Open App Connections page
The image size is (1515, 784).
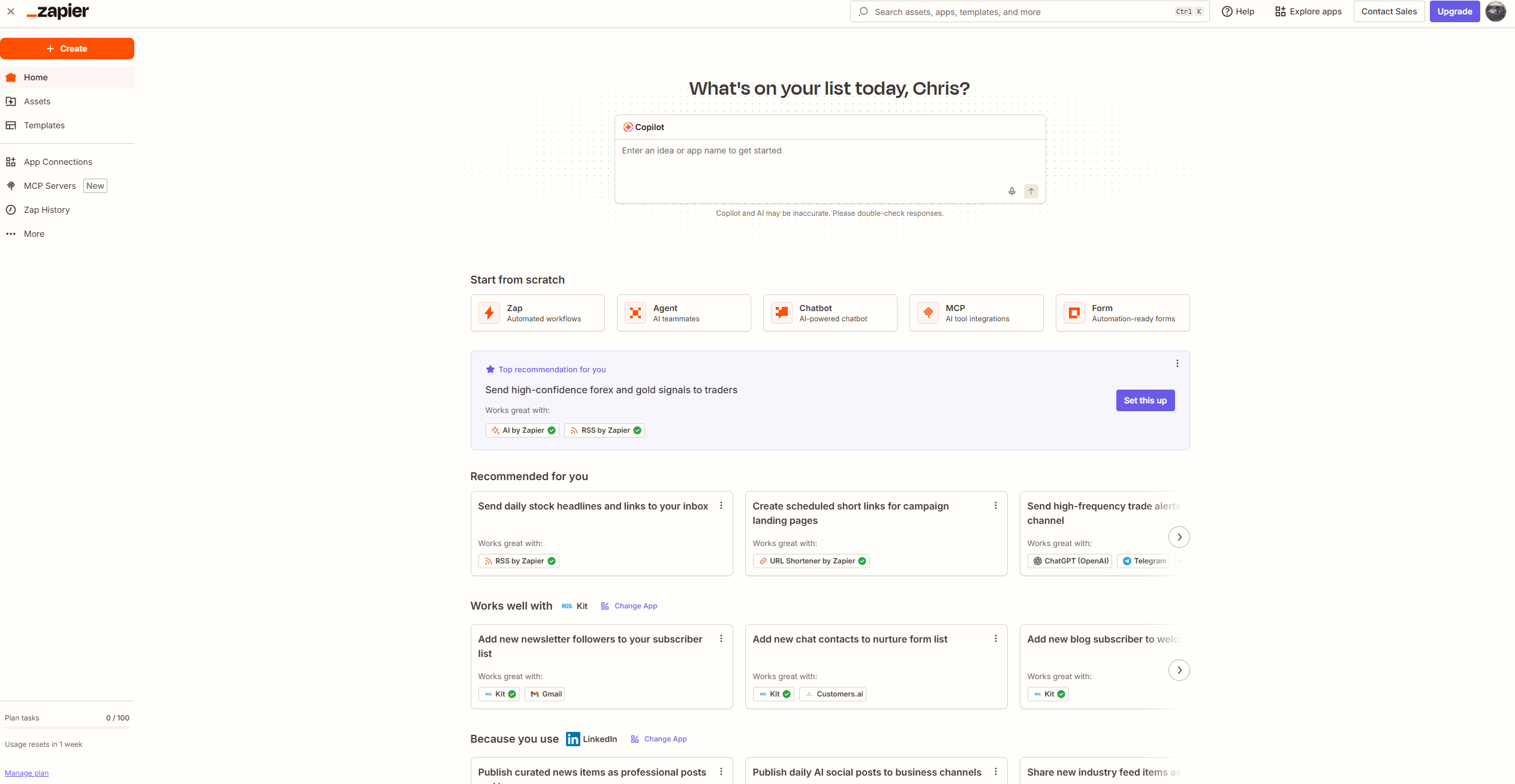(x=58, y=162)
